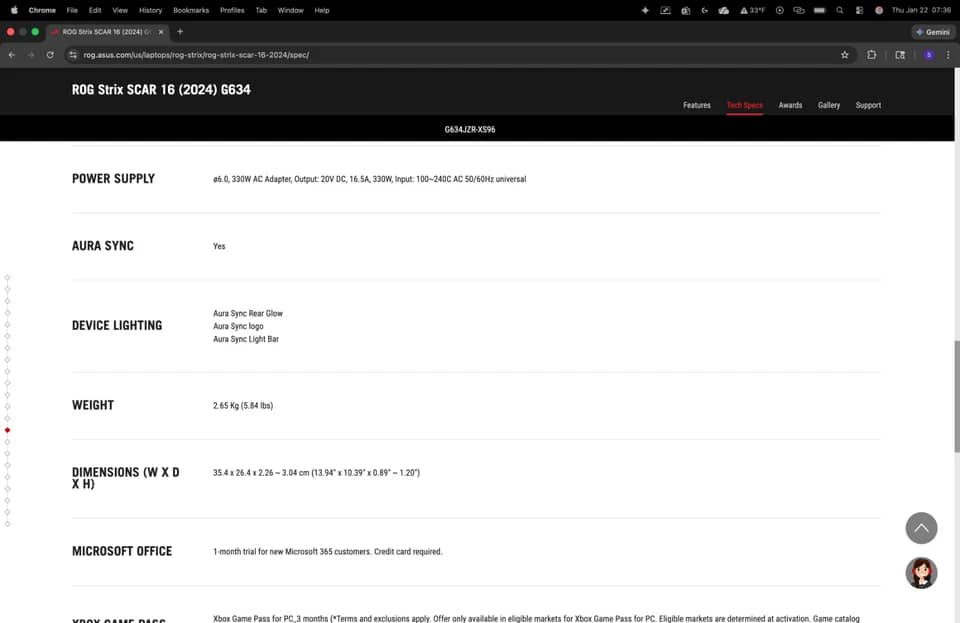Click the page vertical scrollbar thumb
The image size is (960, 623).
point(956,397)
